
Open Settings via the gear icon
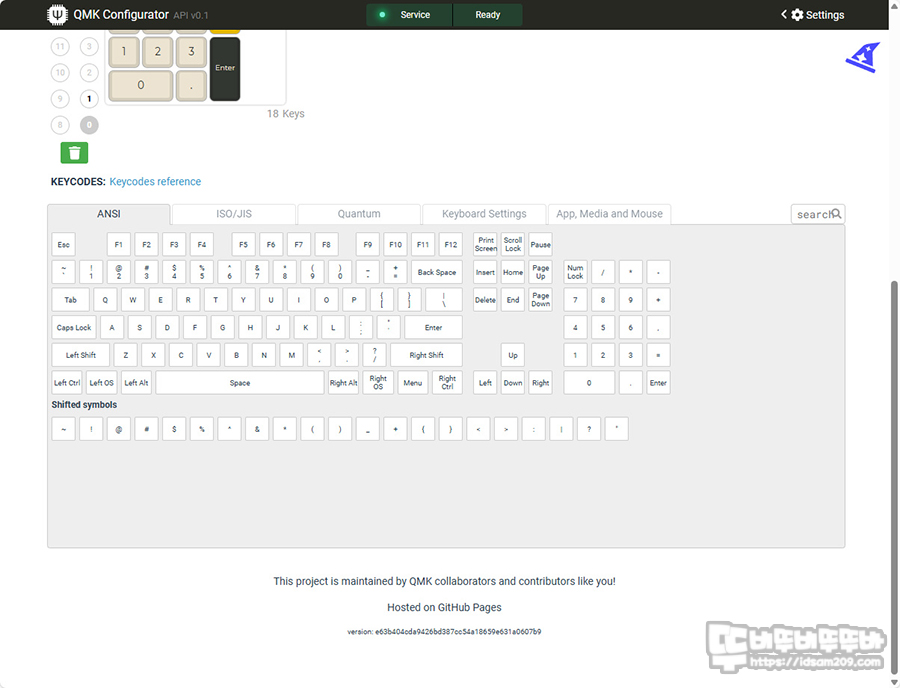[797, 15]
